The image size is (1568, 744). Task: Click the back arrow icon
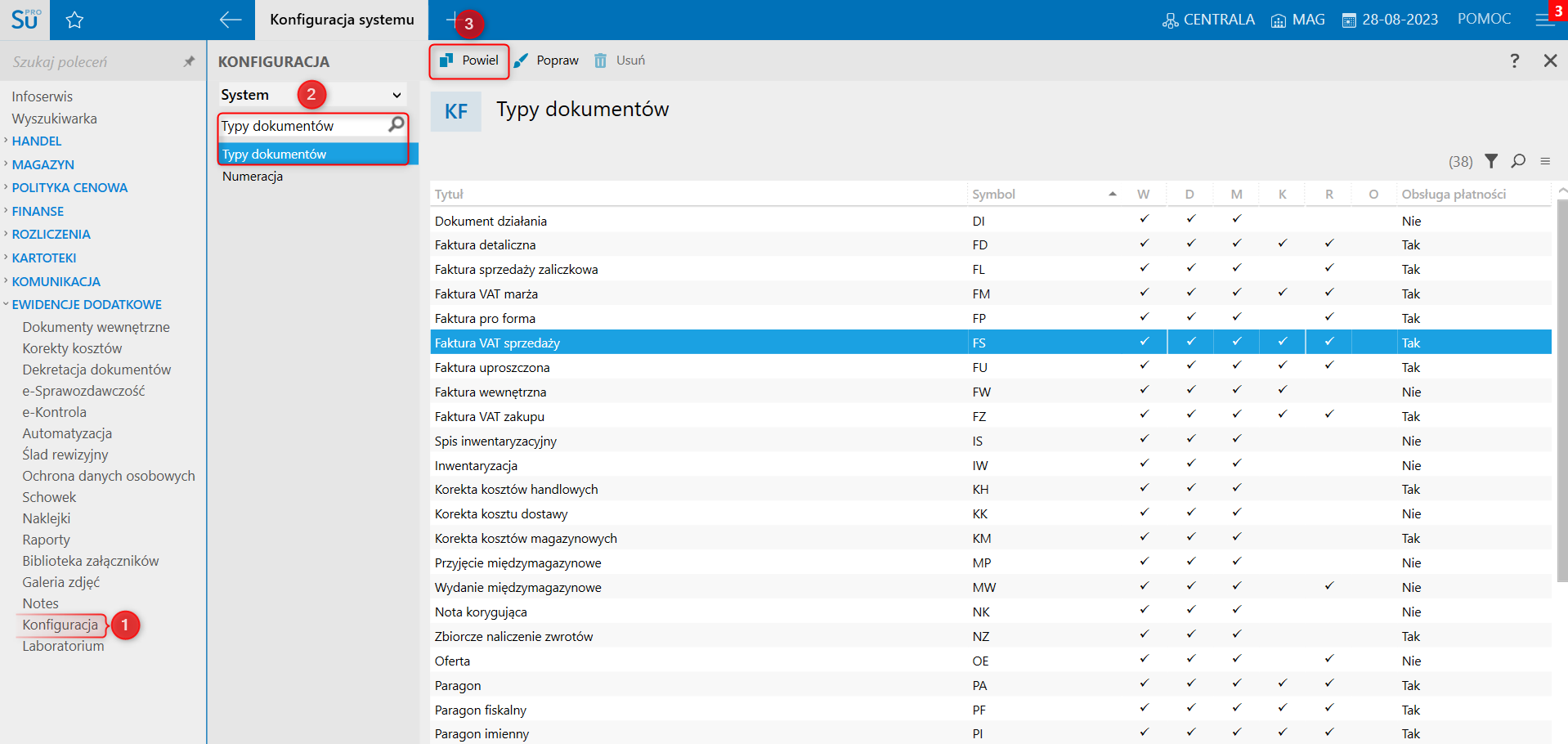pyautogui.click(x=231, y=20)
